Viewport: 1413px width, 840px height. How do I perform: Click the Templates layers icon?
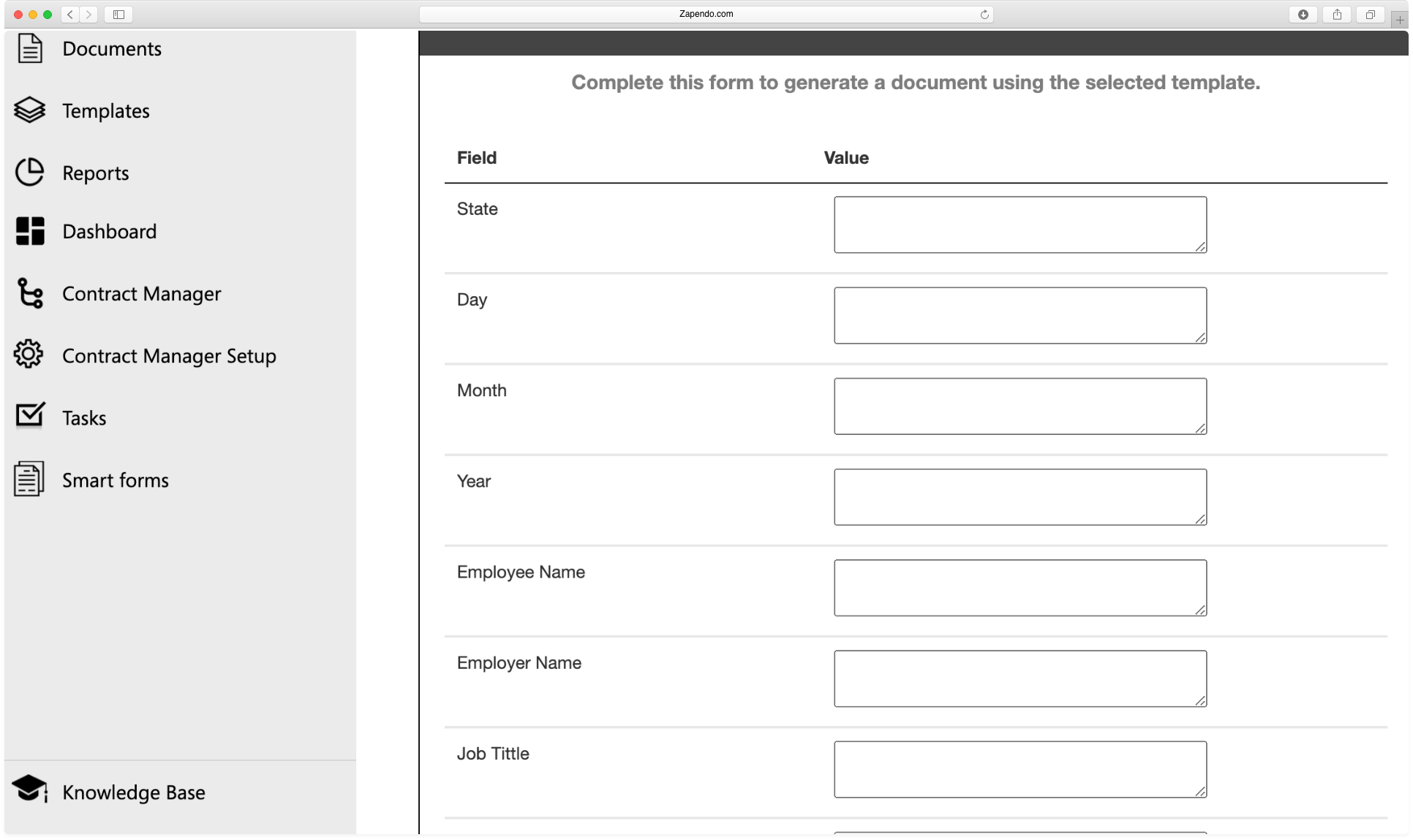point(30,110)
